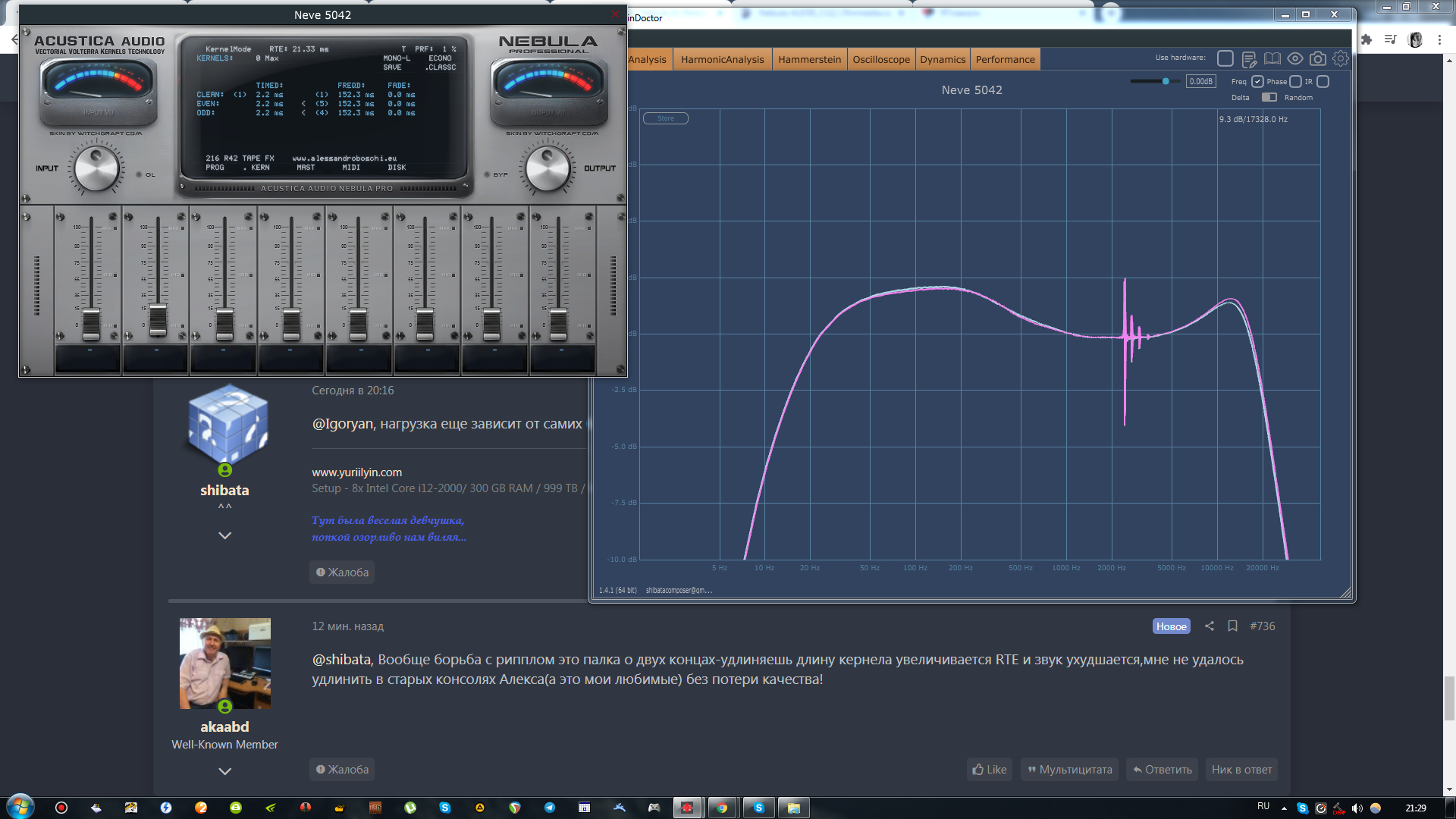The height and width of the screenshot is (819, 1456).
Task: Click akaabd's avatar photo
Action: tap(224, 664)
